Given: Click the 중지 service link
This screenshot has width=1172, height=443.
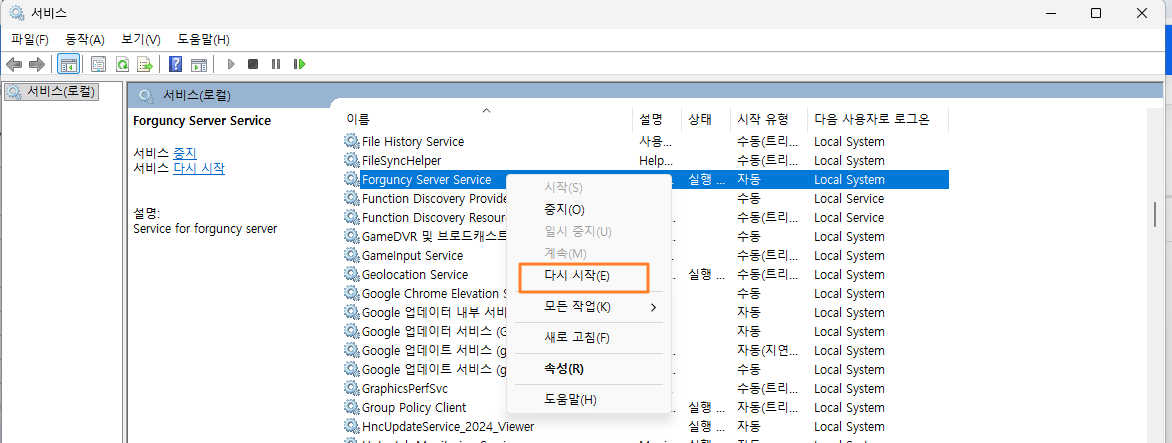Looking at the screenshot, I should tap(185, 152).
